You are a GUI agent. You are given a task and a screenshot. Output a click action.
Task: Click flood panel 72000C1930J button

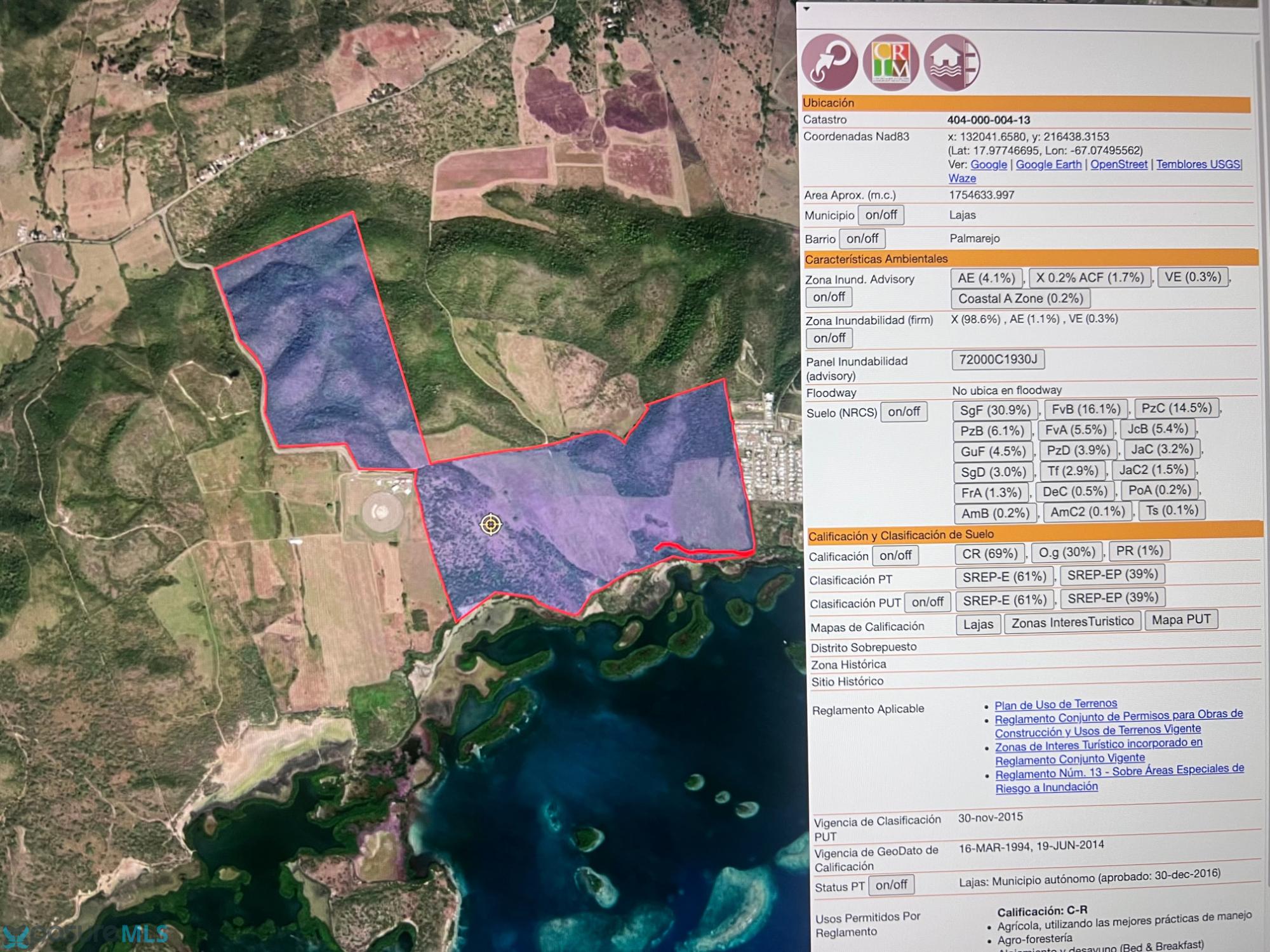tap(998, 359)
